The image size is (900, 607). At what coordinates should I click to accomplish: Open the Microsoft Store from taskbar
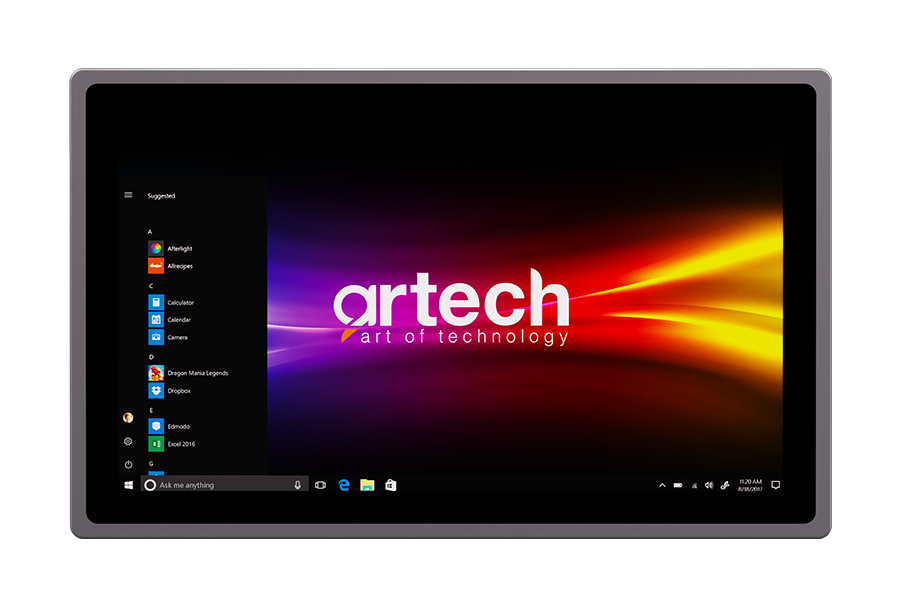(391, 485)
